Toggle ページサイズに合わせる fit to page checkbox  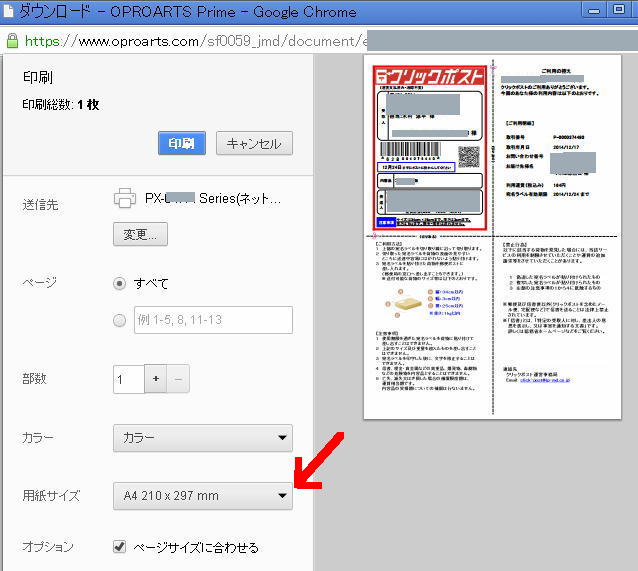point(119,547)
